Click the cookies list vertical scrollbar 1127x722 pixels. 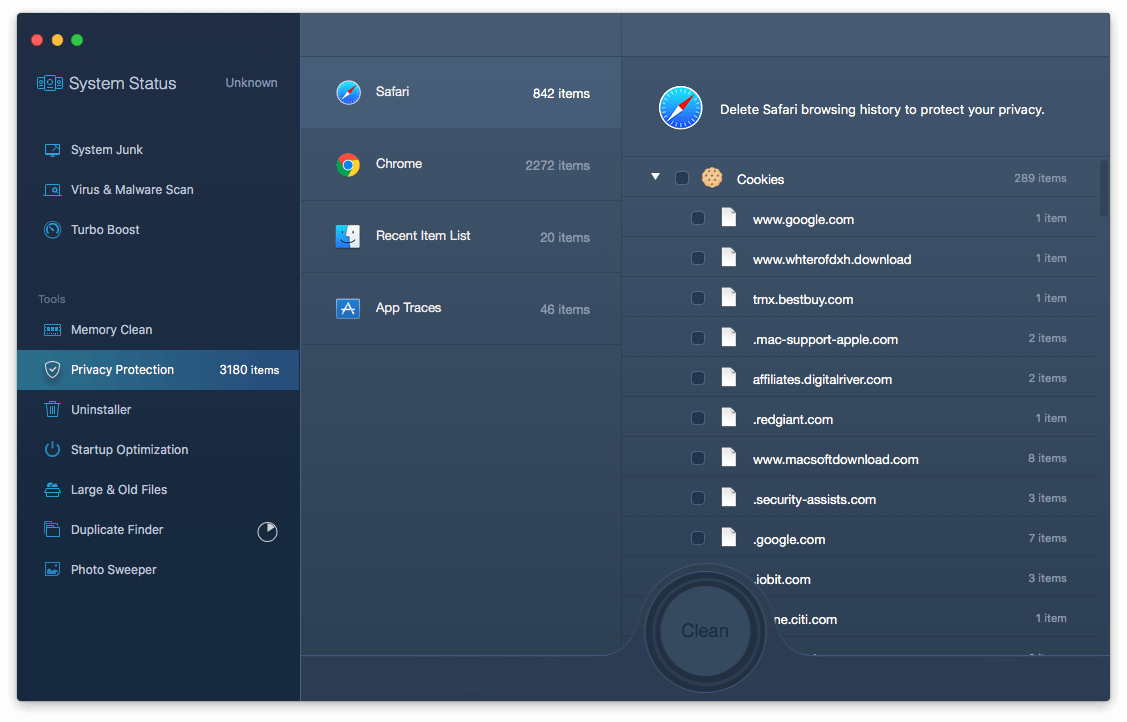click(1104, 188)
